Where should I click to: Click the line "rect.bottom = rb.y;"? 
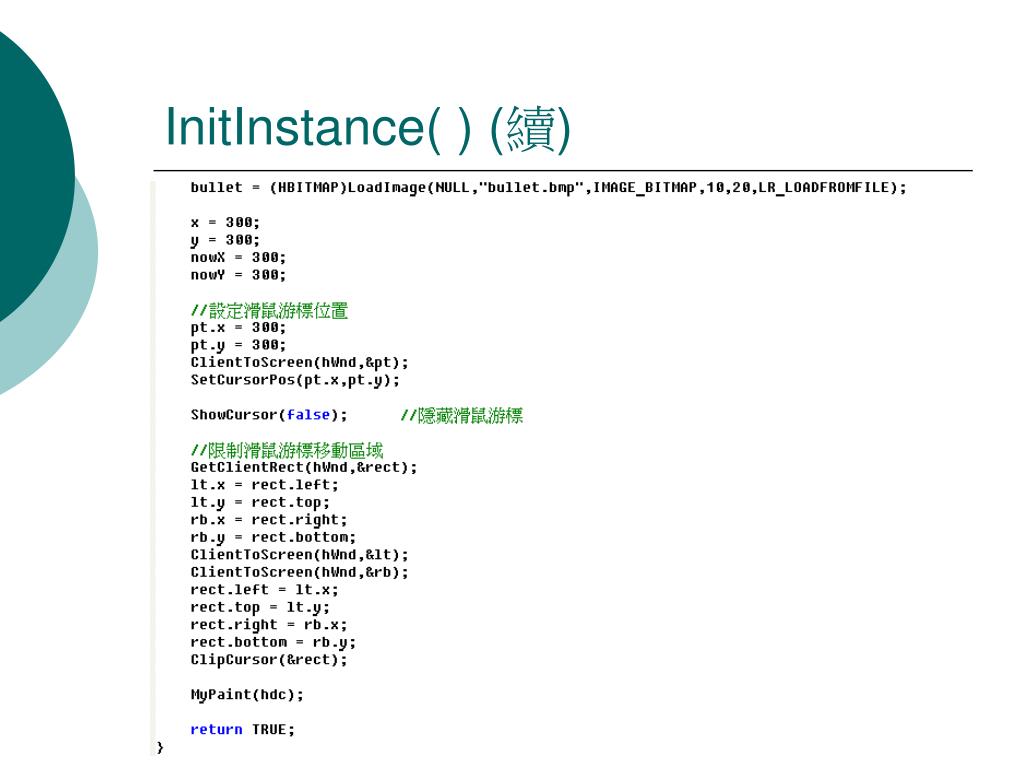pyautogui.click(x=273, y=643)
